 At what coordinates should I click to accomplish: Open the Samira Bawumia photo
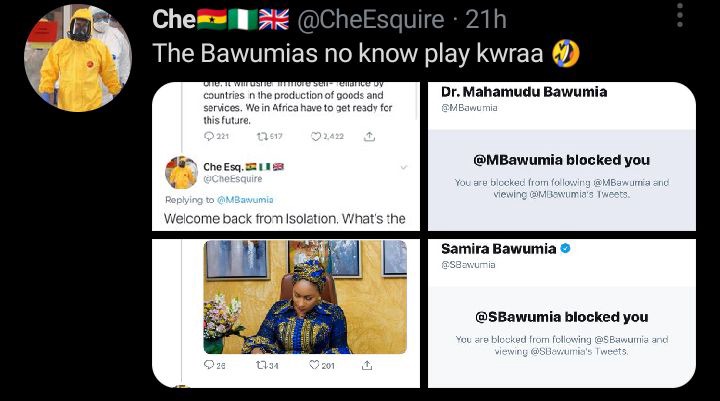pyautogui.click(x=305, y=297)
